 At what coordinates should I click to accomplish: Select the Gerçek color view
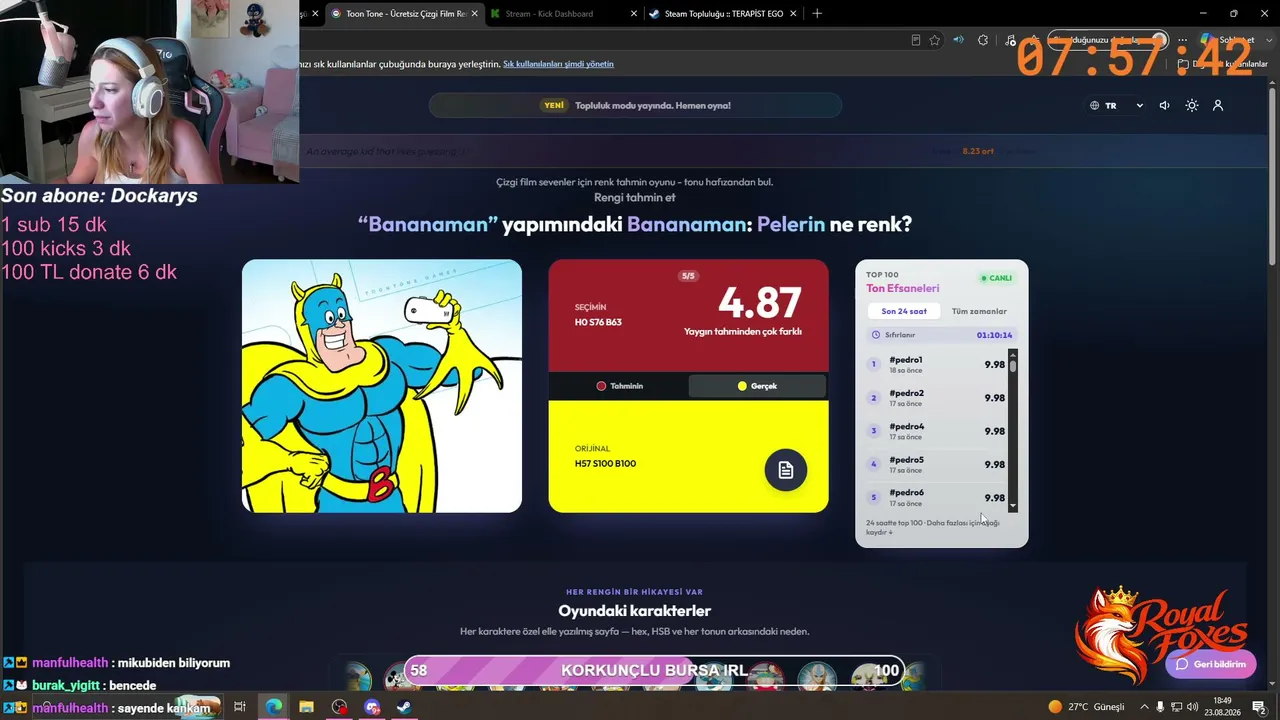[x=757, y=386]
